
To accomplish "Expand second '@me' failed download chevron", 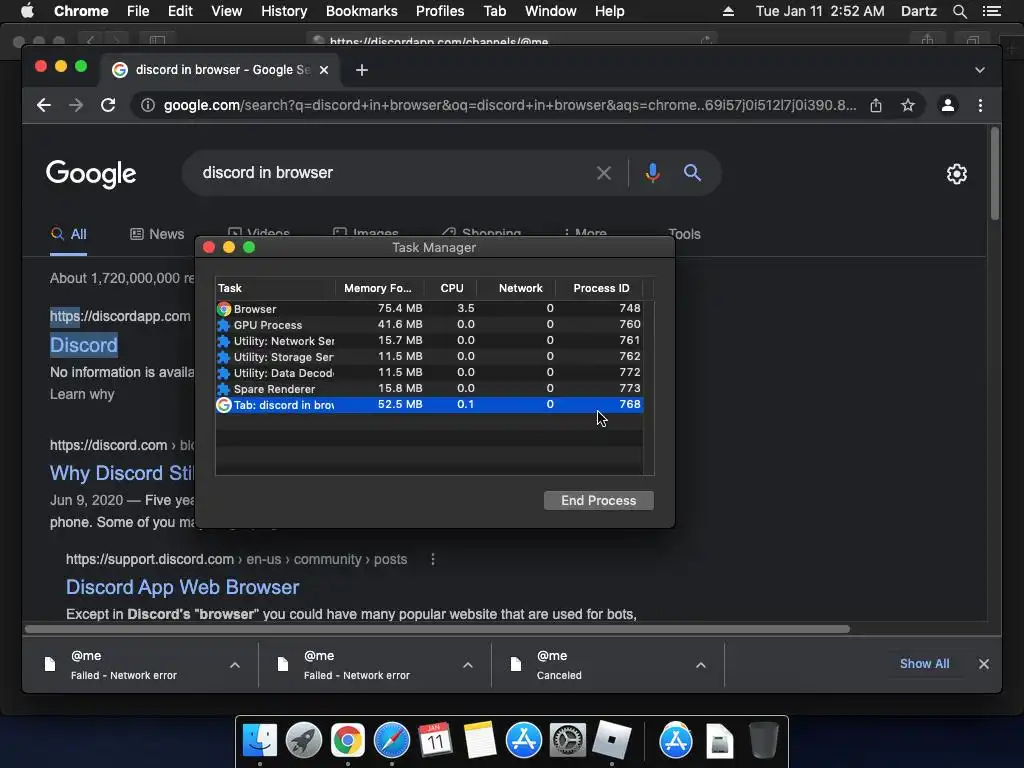I will pyautogui.click(x=468, y=665).
